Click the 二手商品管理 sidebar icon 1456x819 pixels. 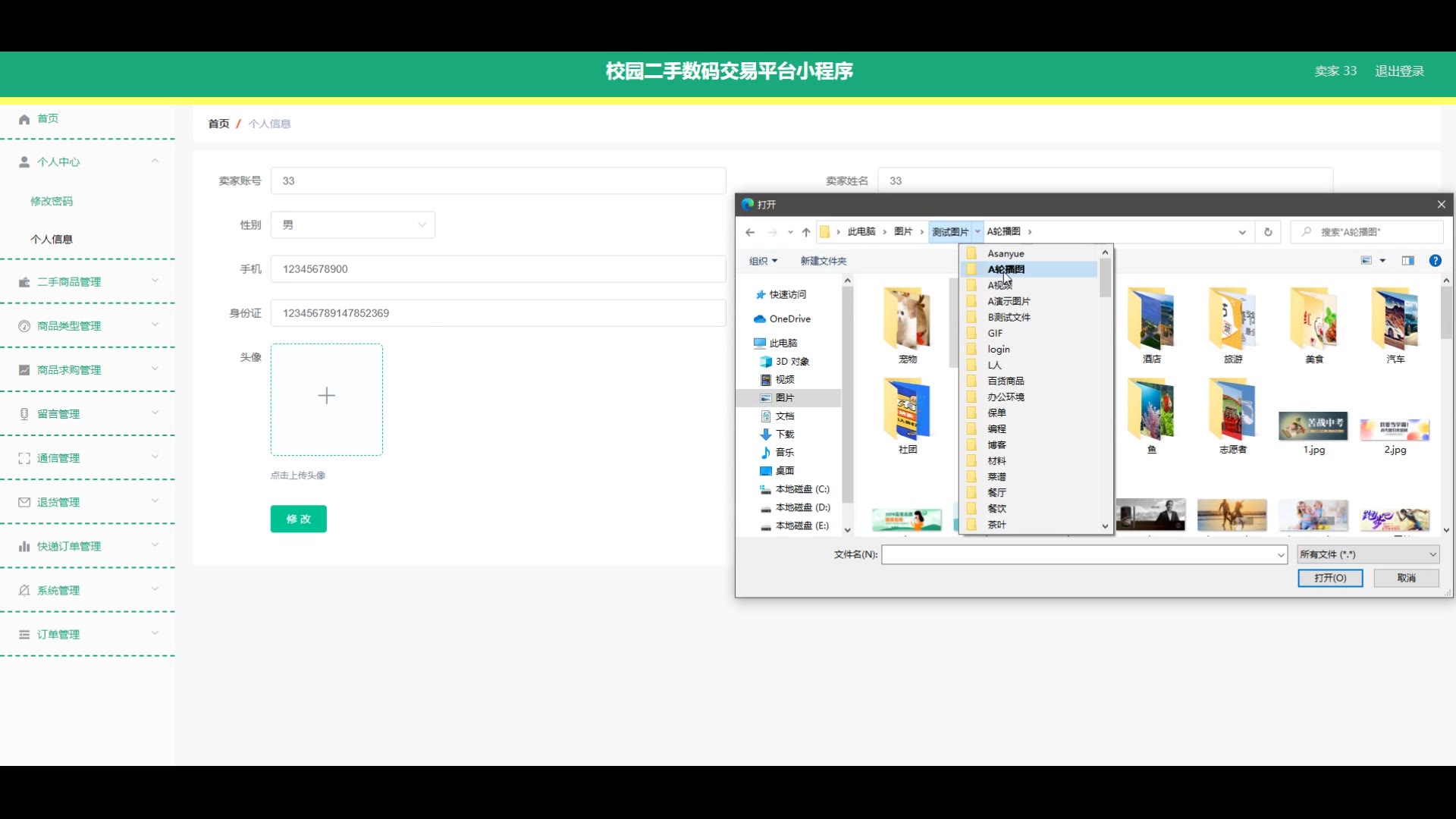point(24,282)
